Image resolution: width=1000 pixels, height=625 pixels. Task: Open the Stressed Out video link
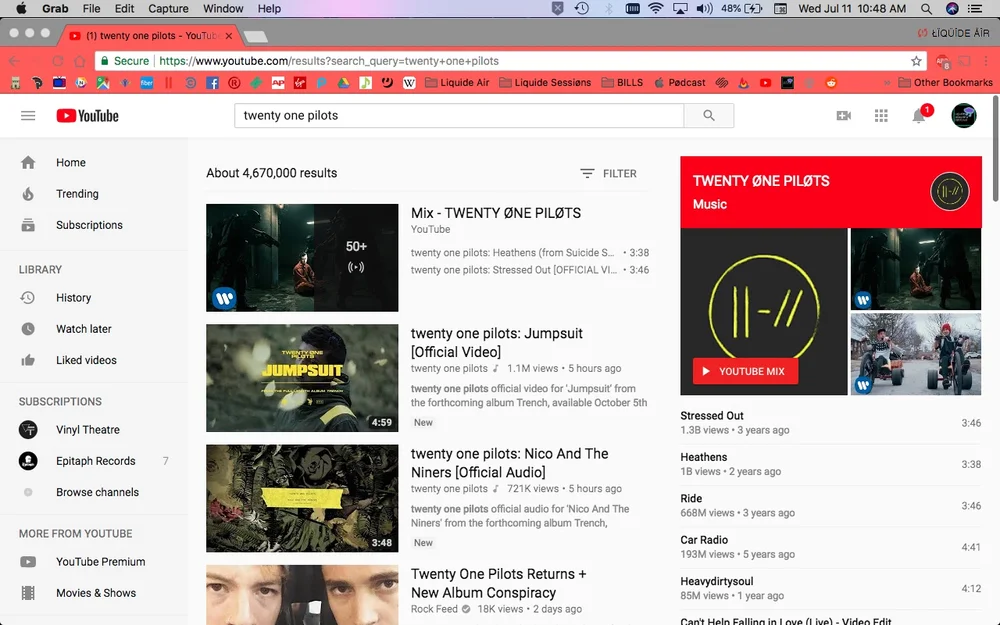(x=712, y=415)
